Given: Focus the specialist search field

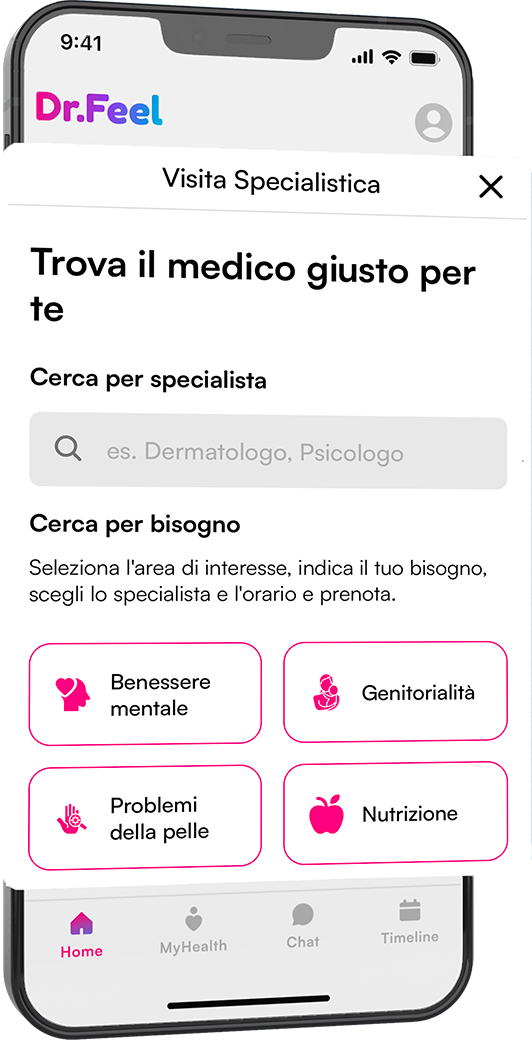Looking at the screenshot, I should pyautogui.click(x=268, y=452).
